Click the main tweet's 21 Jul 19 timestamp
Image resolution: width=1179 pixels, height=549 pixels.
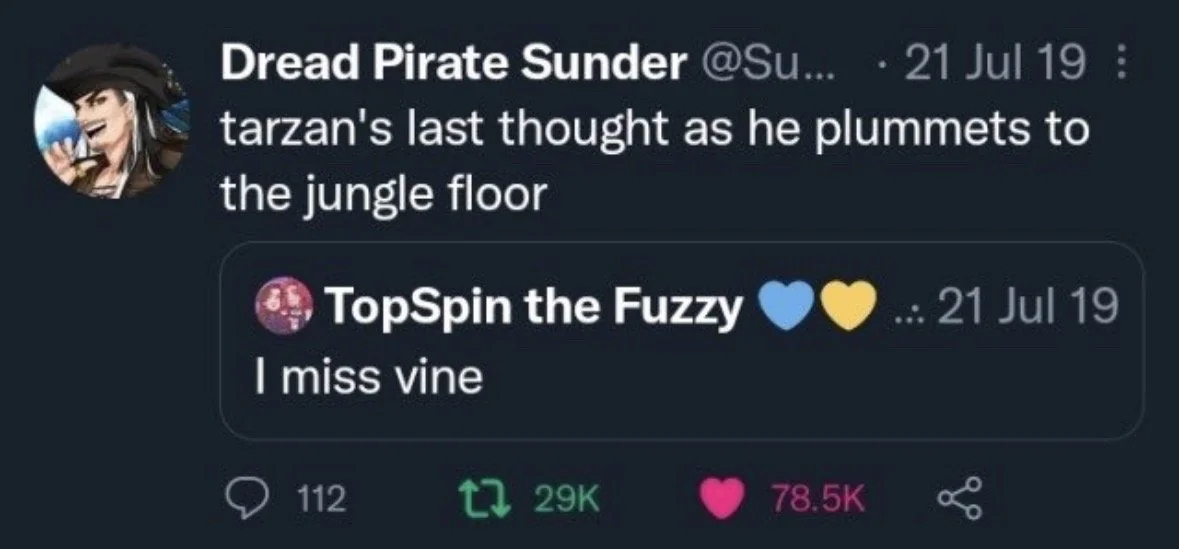click(994, 66)
